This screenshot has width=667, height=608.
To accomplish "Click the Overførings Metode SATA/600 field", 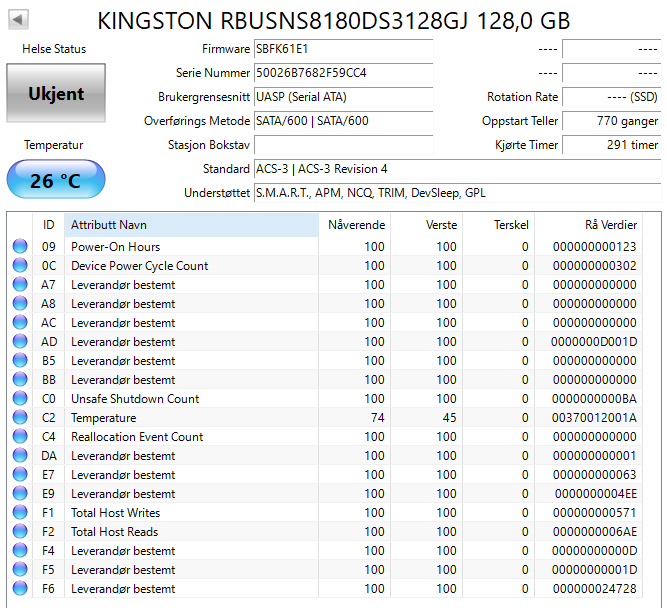I will point(343,121).
